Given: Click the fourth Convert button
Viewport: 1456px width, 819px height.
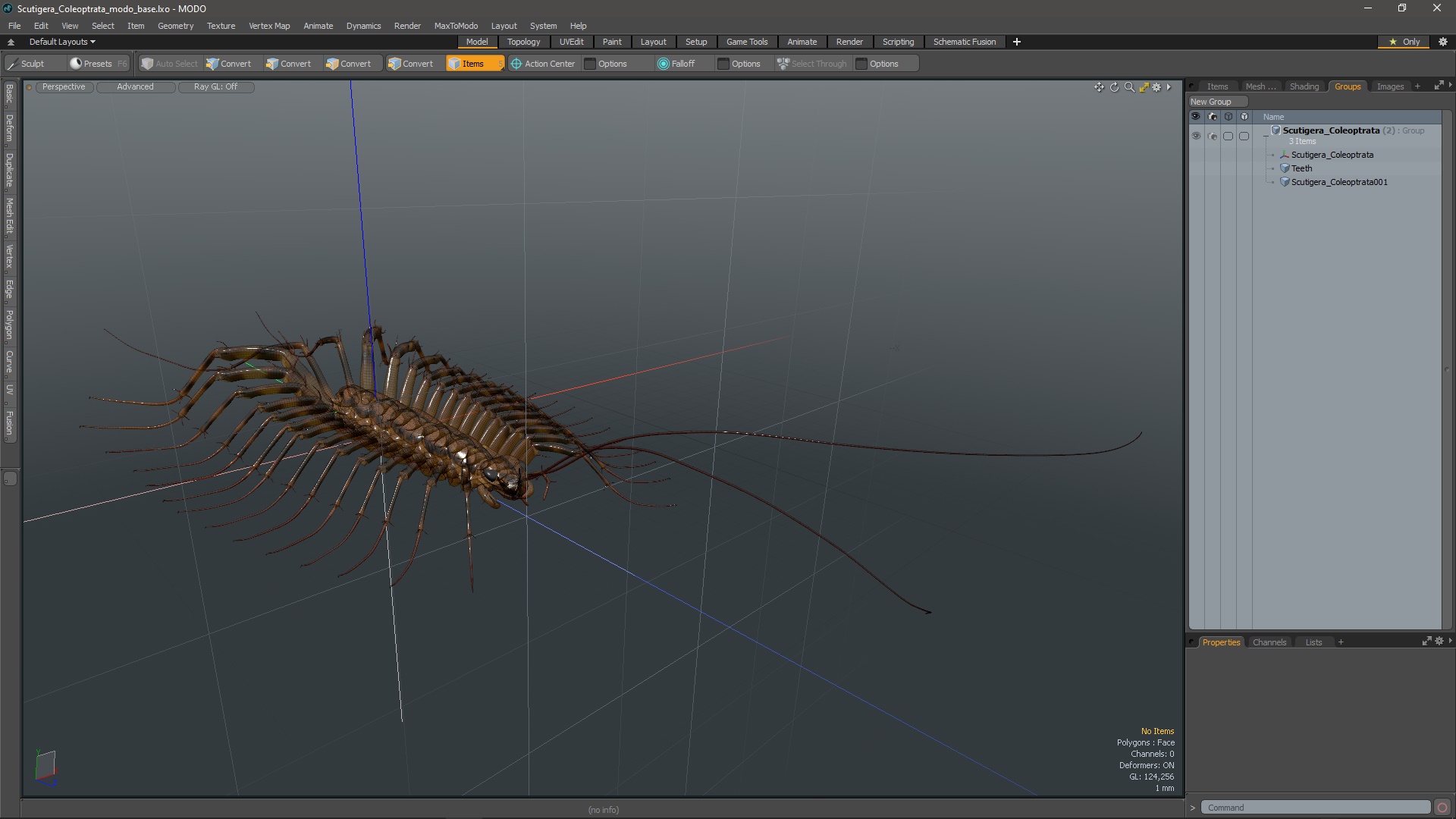Looking at the screenshot, I should click(411, 64).
